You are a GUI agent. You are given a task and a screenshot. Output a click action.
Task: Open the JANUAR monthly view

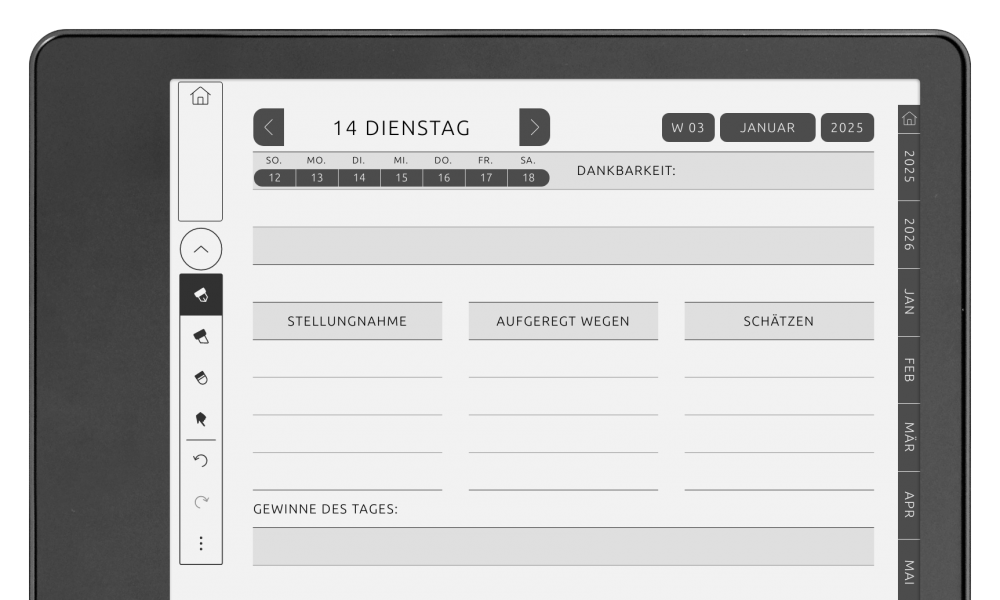click(x=767, y=128)
